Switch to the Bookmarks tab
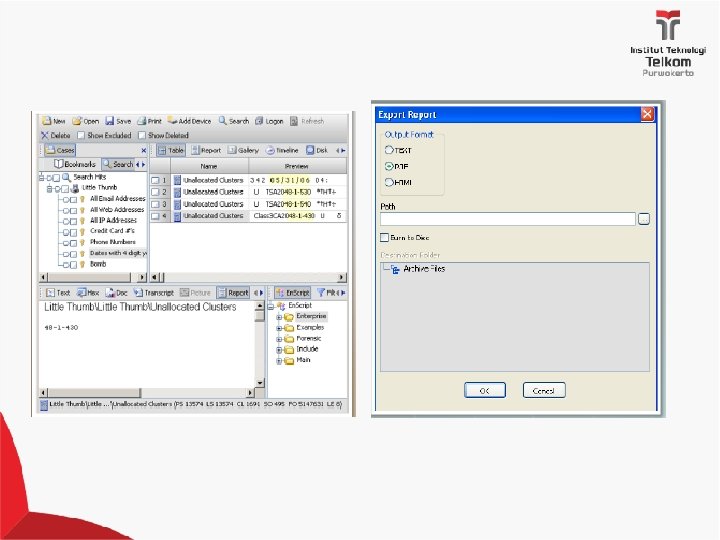The height and width of the screenshot is (540, 720). (75, 164)
